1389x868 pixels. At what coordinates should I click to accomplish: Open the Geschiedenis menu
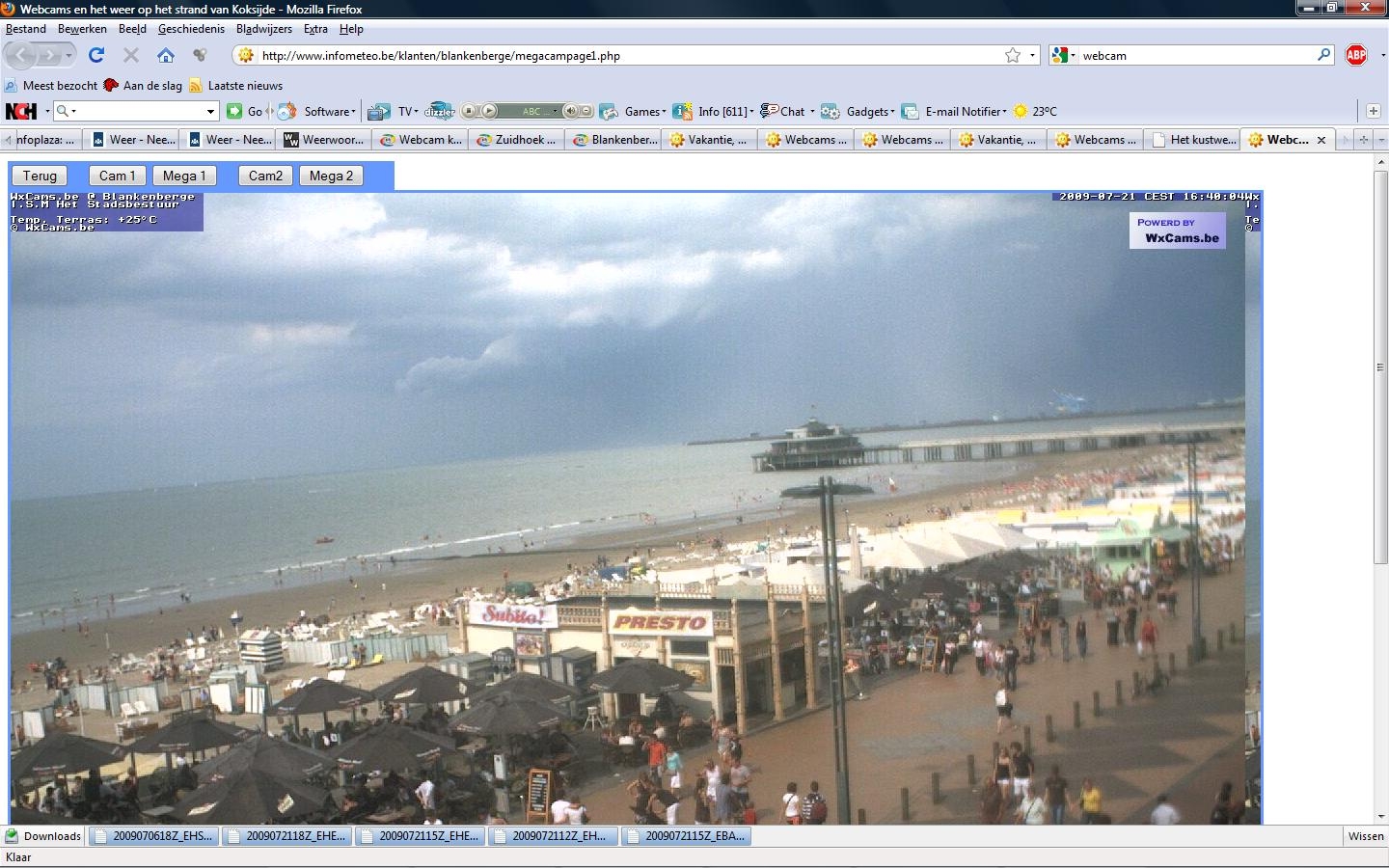191,29
